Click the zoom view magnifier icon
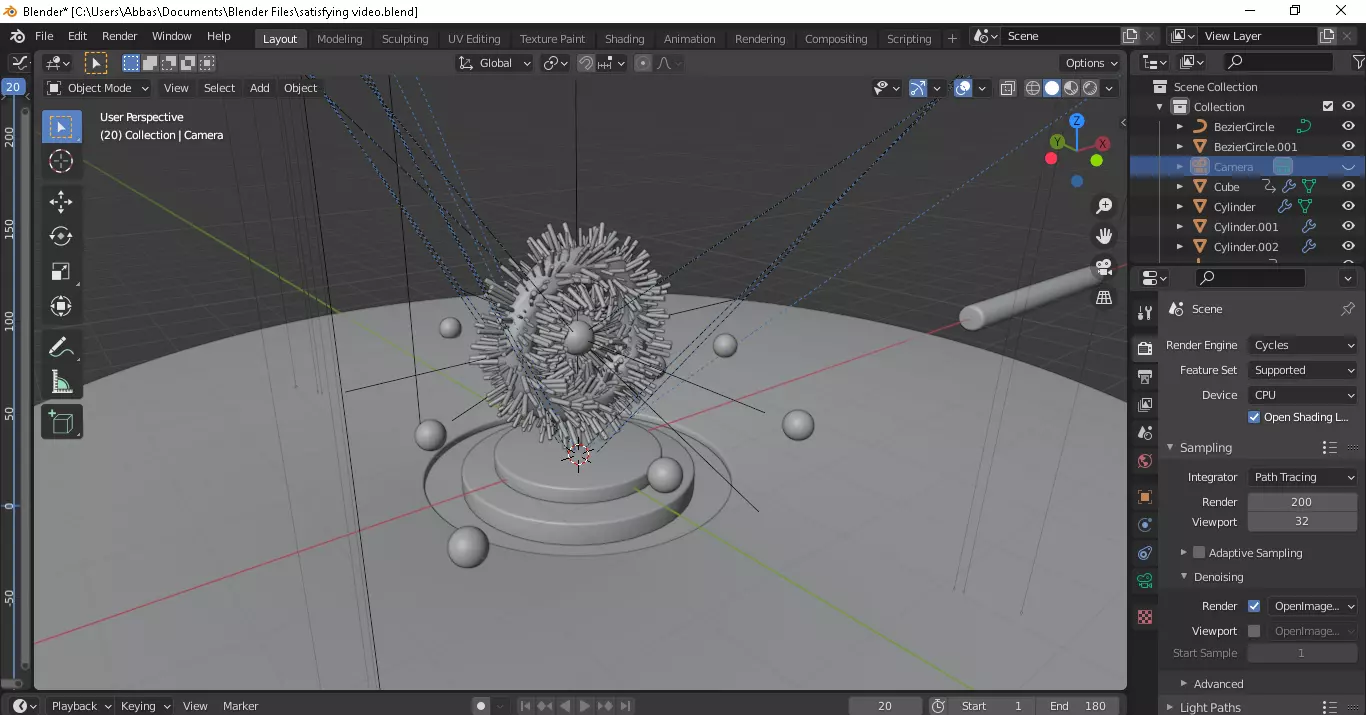 click(1104, 206)
